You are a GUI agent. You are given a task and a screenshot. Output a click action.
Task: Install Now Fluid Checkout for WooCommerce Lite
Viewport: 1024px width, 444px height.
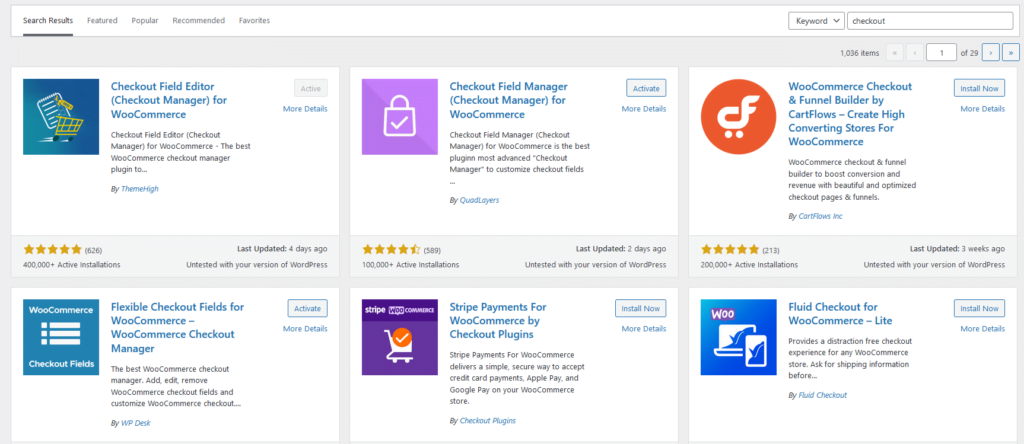979,308
